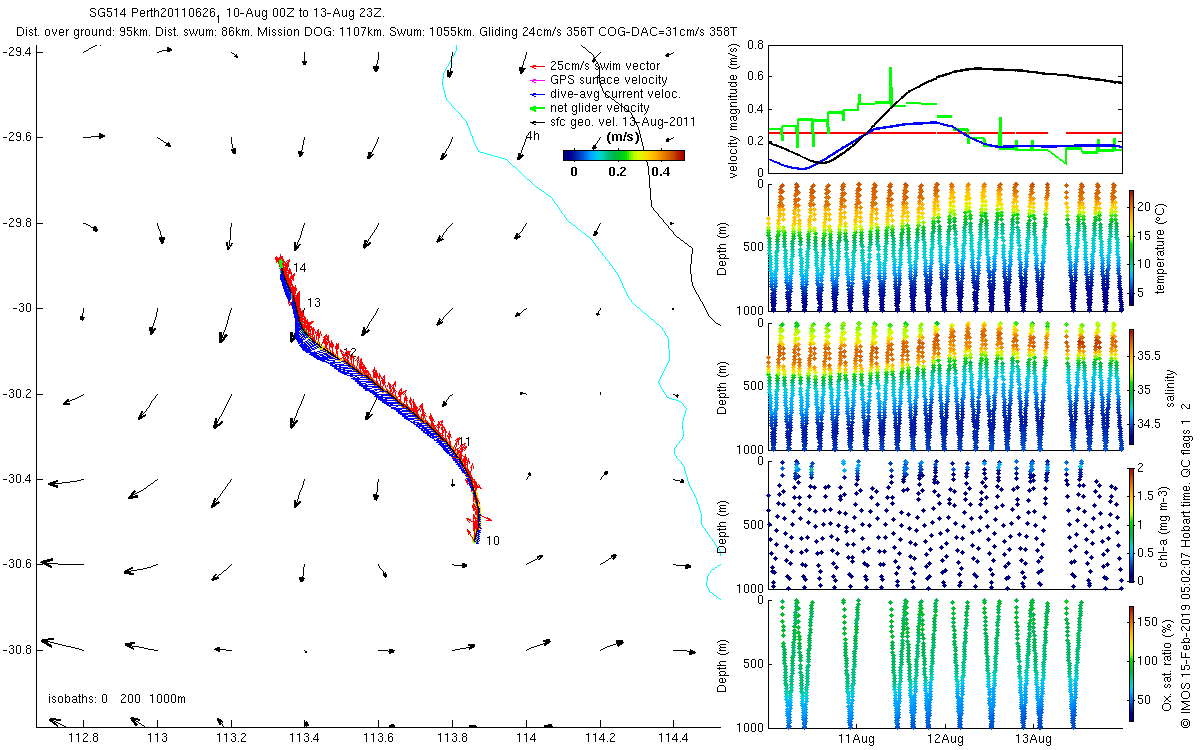Click the temperature colorbar
Image resolution: width=1200 pixels, height=750 pixels.
pyautogui.click(x=1131, y=246)
